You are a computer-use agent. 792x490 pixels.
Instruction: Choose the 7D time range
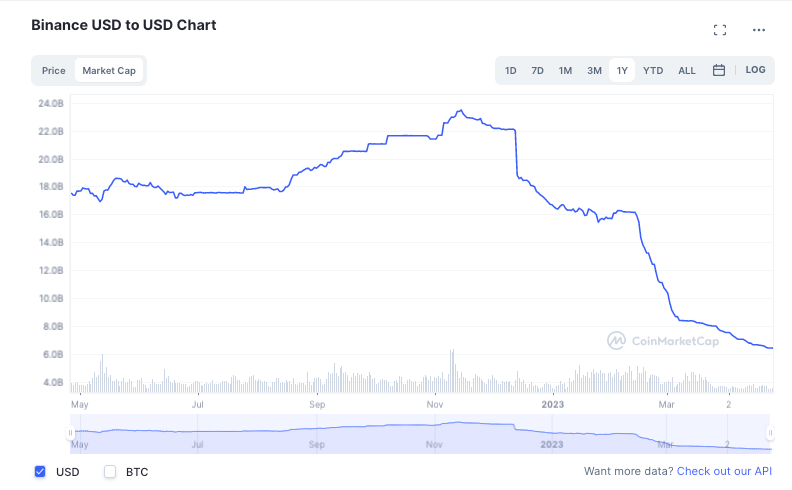click(538, 71)
